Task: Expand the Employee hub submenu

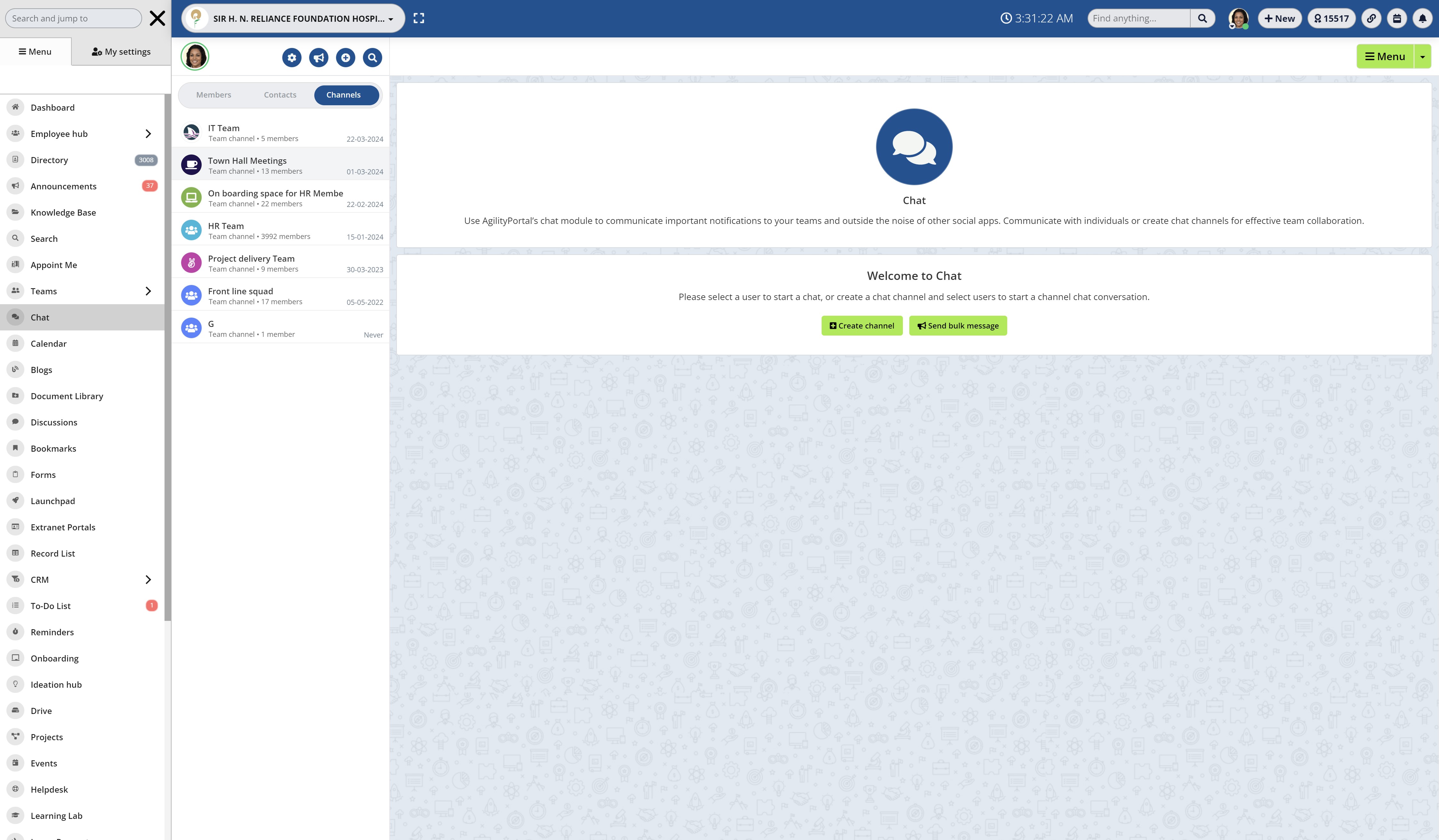Action: click(x=148, y=133)
